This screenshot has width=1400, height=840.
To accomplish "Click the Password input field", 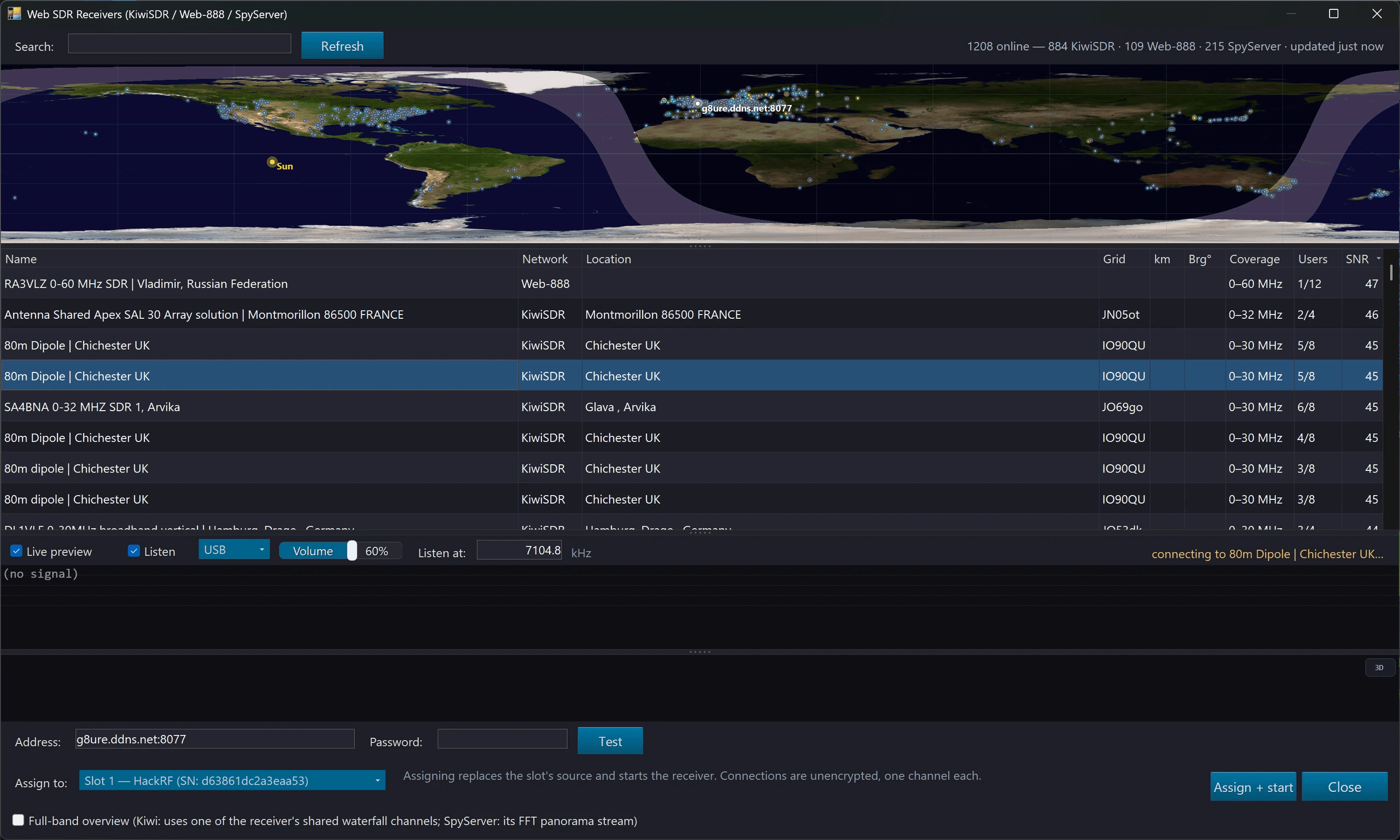I will click(x=502, y=739).
